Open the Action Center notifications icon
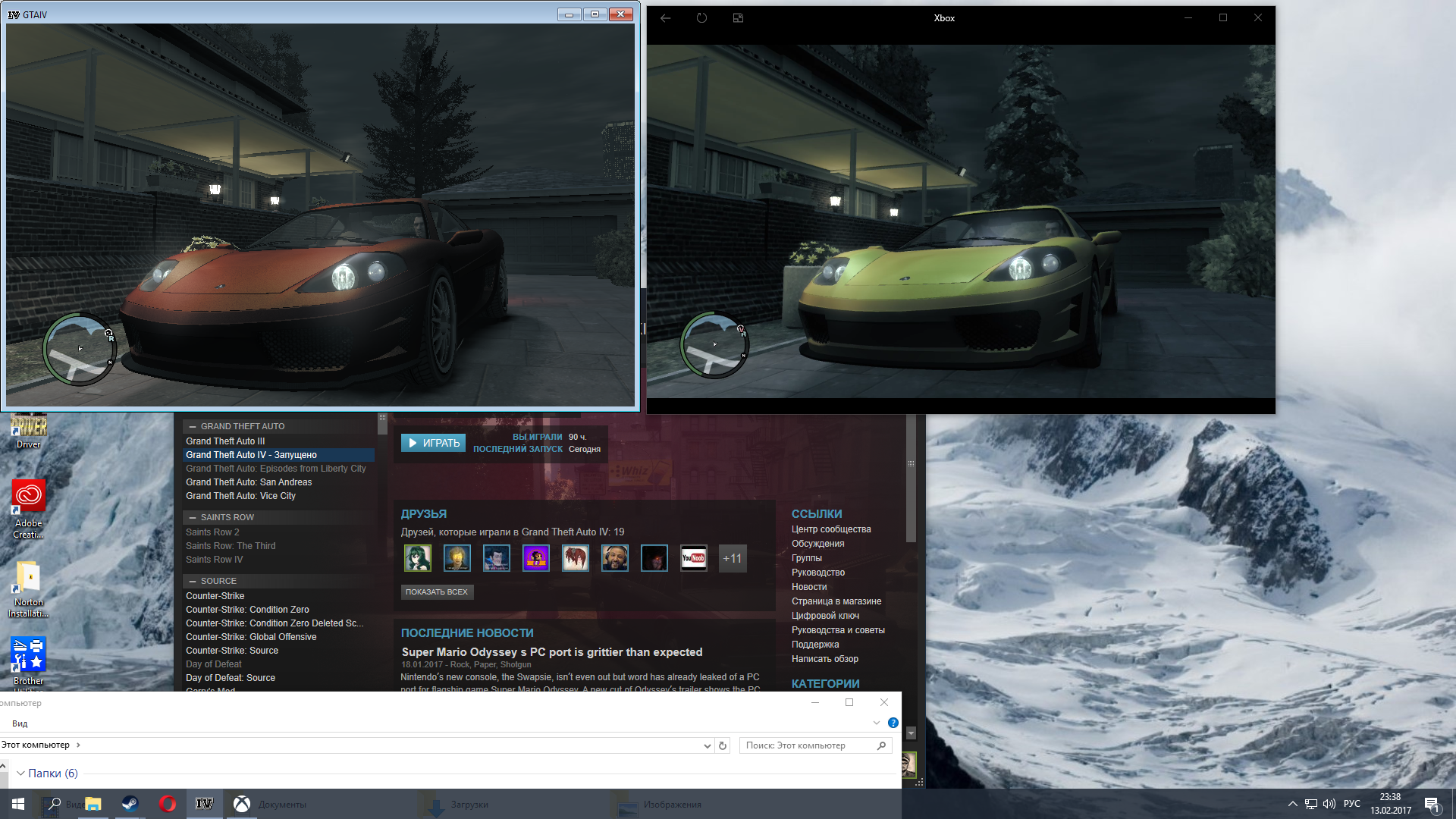The width and height of the screenshot is (1456, 819). pyautogui.click(x=1431, y=804)
